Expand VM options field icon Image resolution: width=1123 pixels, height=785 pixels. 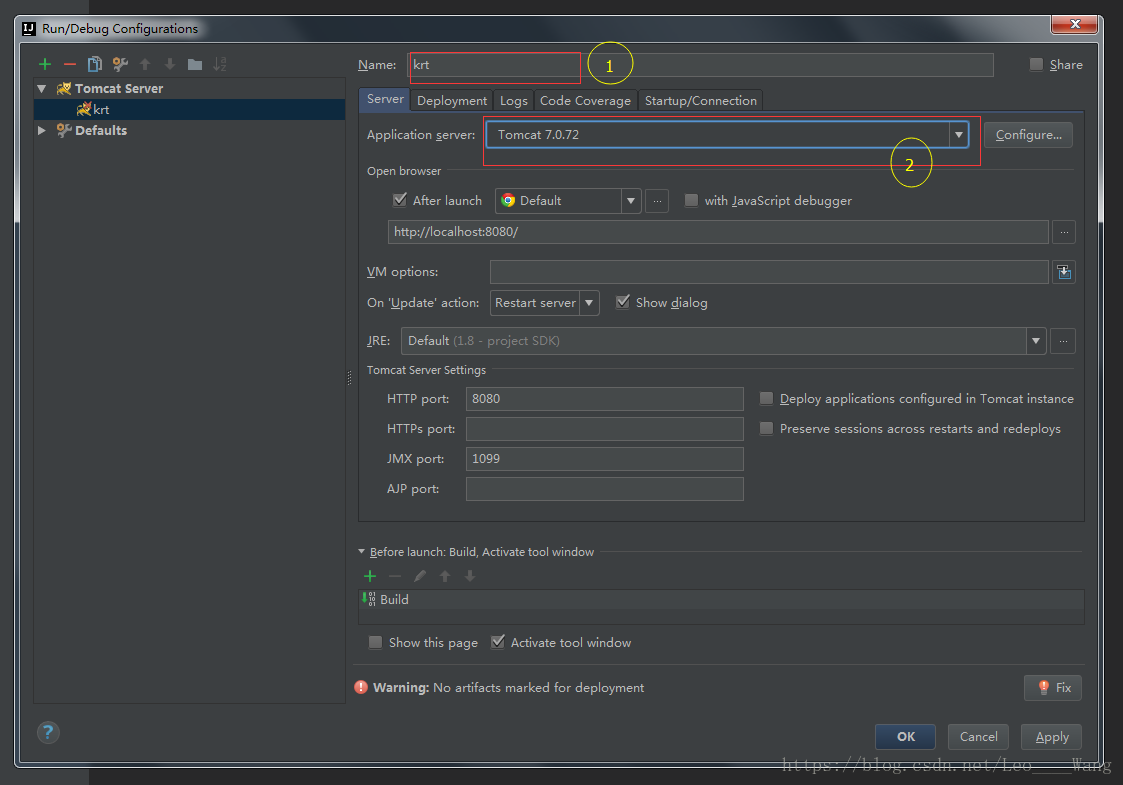pos(1064,272)
